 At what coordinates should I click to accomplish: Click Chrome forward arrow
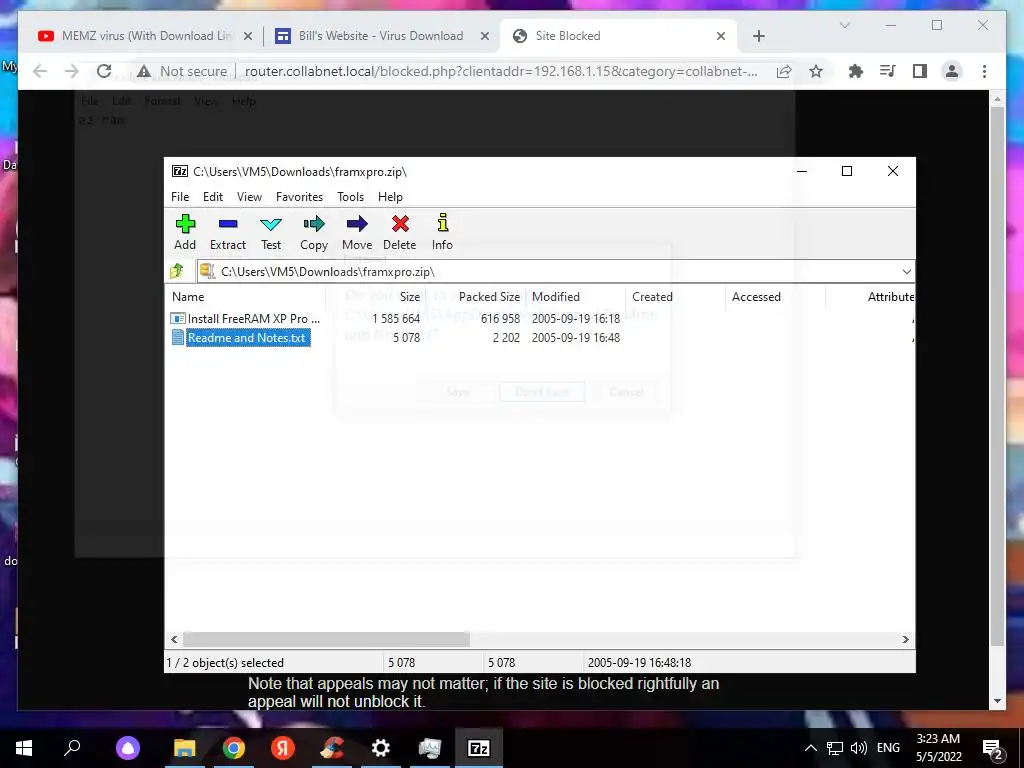72,71
